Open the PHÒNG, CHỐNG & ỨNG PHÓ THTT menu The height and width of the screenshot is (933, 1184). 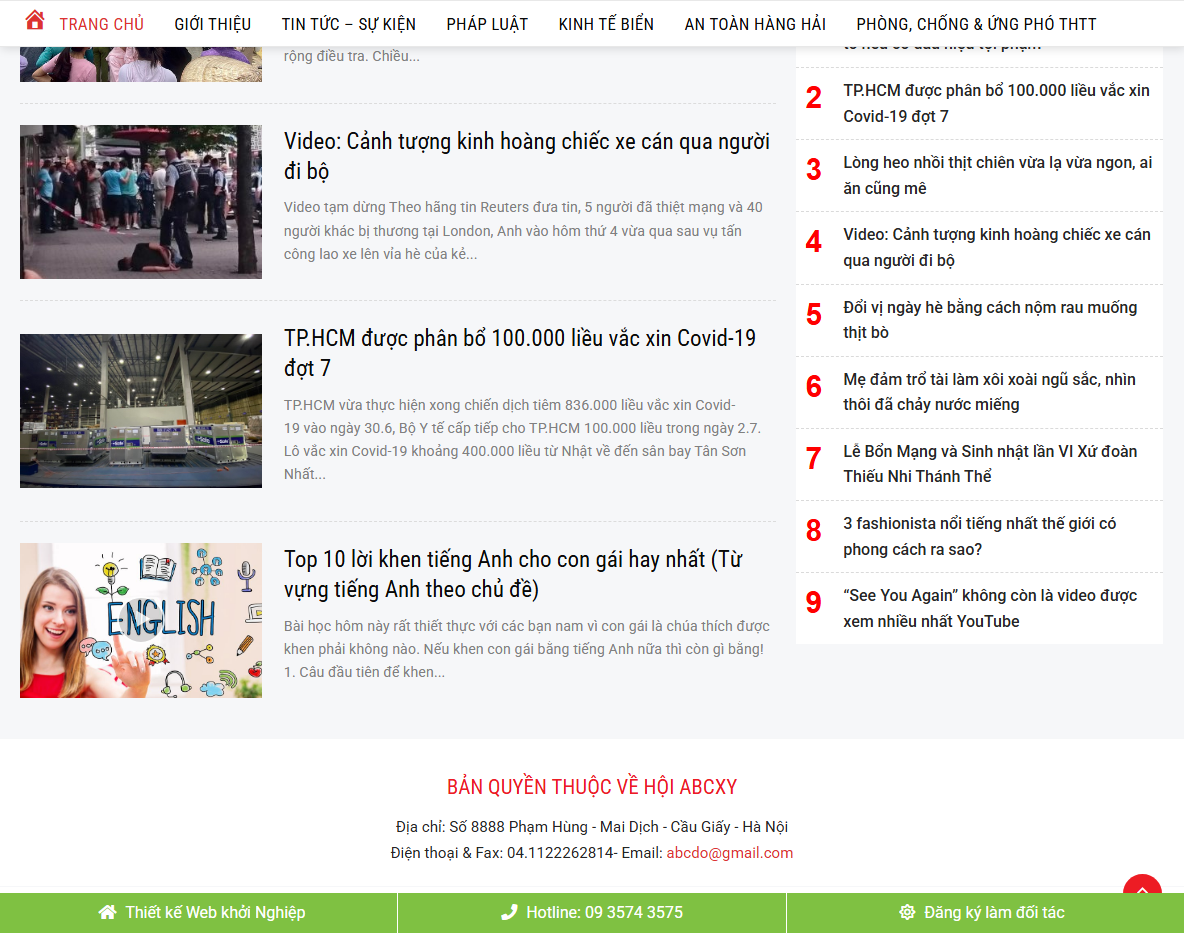click(x=975, y=23)
